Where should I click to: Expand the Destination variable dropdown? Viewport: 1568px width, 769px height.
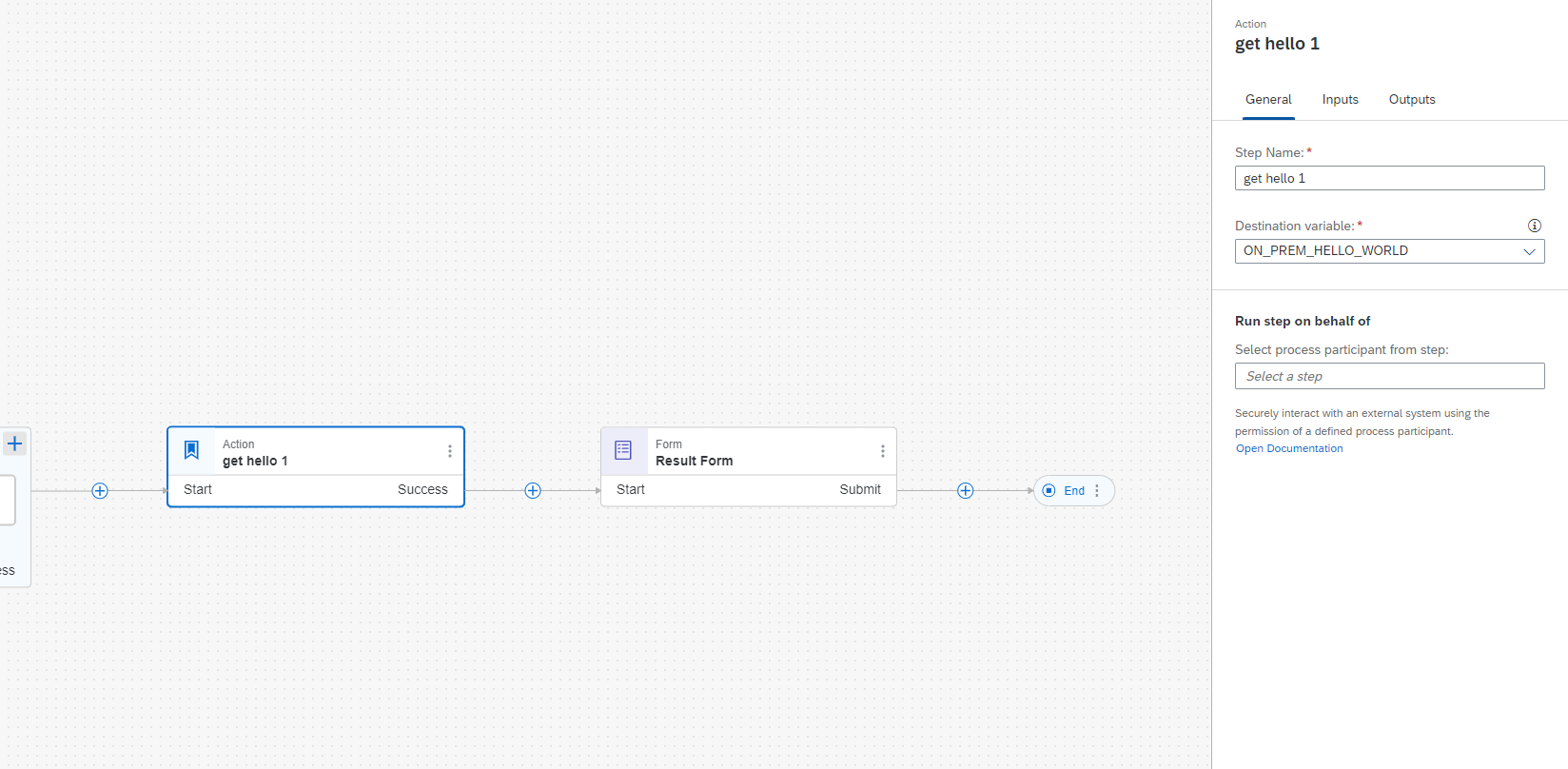coord(1529,251)
